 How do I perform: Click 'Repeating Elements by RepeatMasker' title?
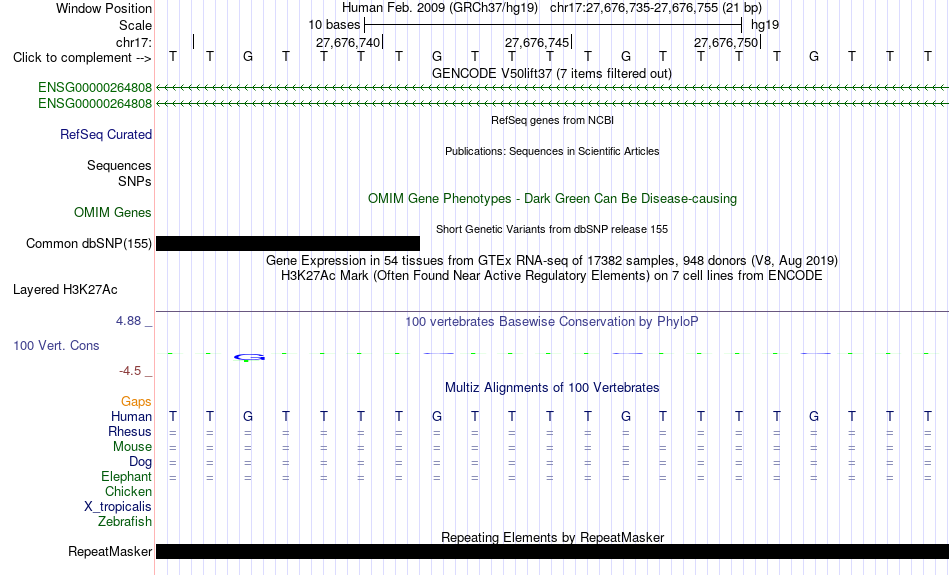(552, 537)
